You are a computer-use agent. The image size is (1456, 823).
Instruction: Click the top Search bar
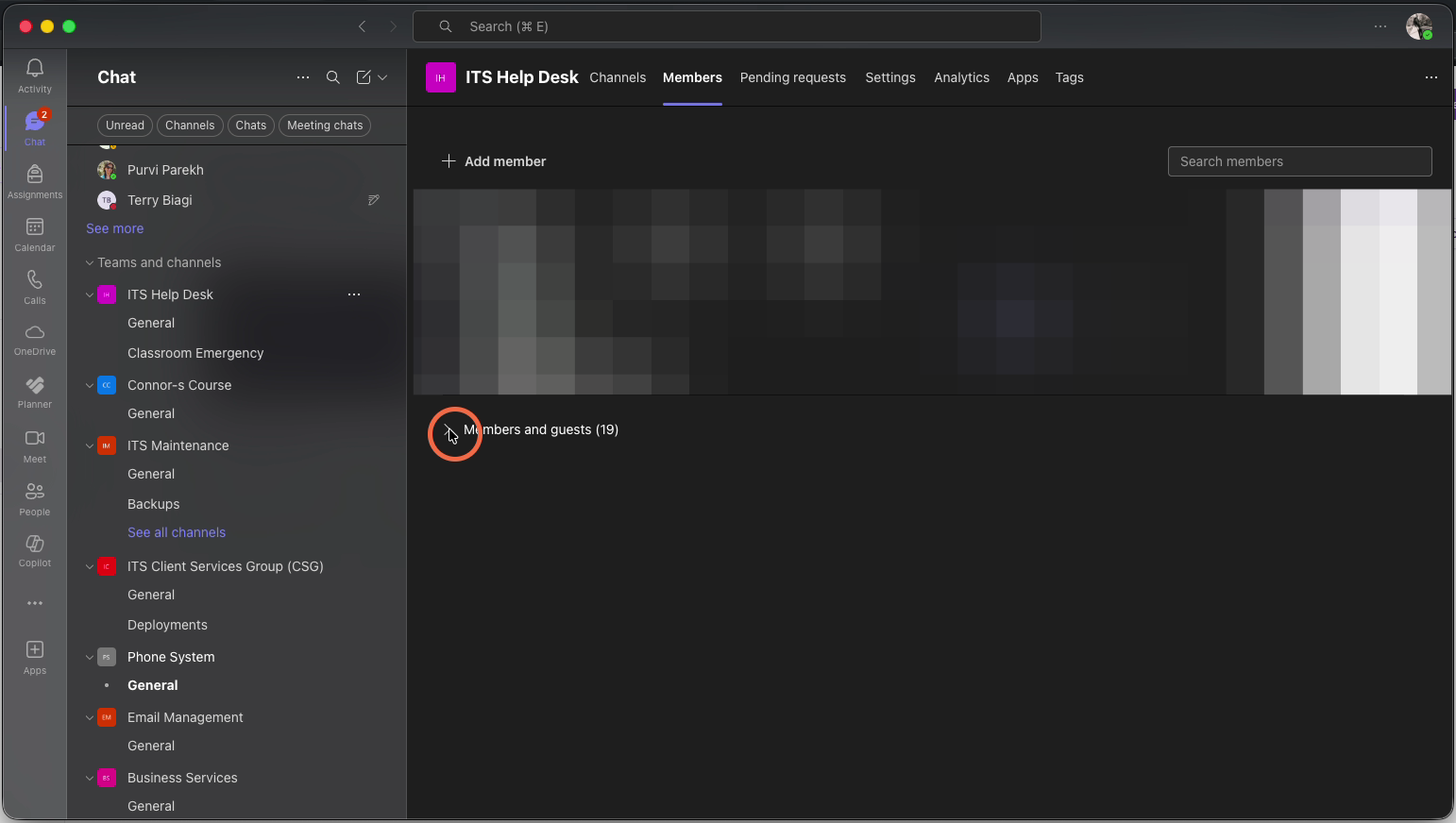(727, 26)
